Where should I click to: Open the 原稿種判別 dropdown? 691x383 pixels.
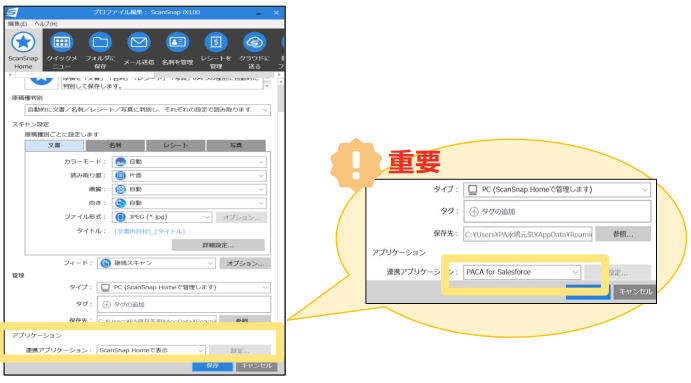tap(148, 110)
